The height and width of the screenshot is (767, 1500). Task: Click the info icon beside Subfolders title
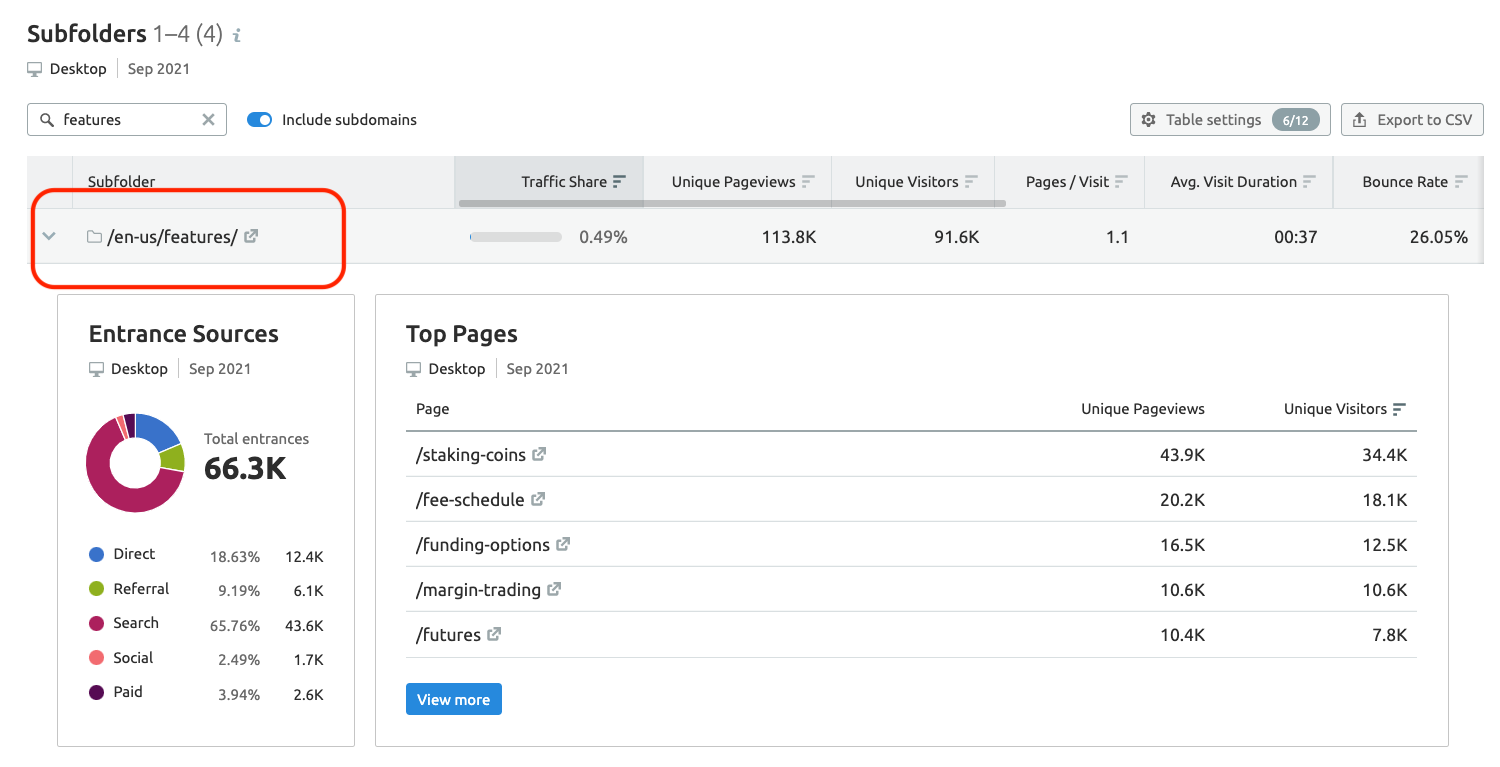tap(237, 36)
